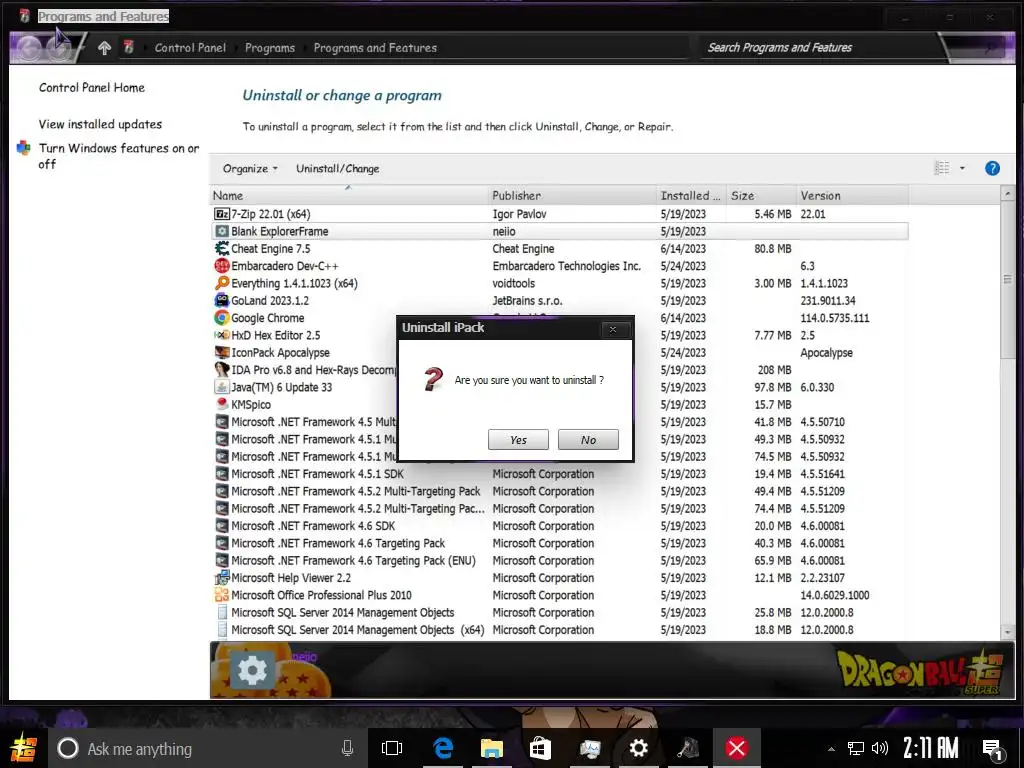Click Uninstall/Change in the toolbar
This screenshot has width=1024, height=768.
tap(337, 168)
